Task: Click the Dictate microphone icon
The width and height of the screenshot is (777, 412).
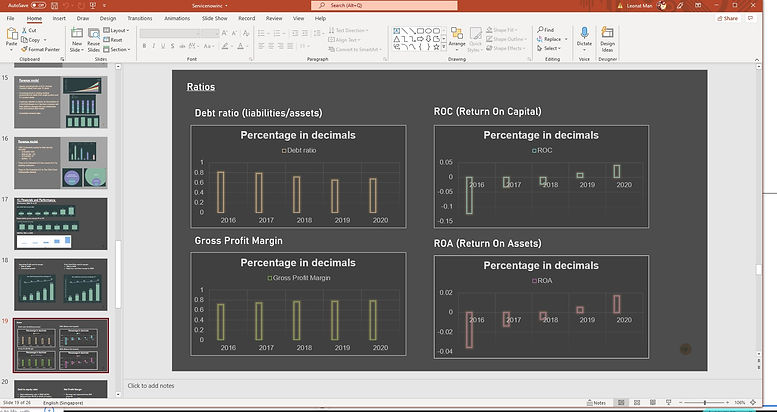Action: pyautogui.click(x=584, y=33)
